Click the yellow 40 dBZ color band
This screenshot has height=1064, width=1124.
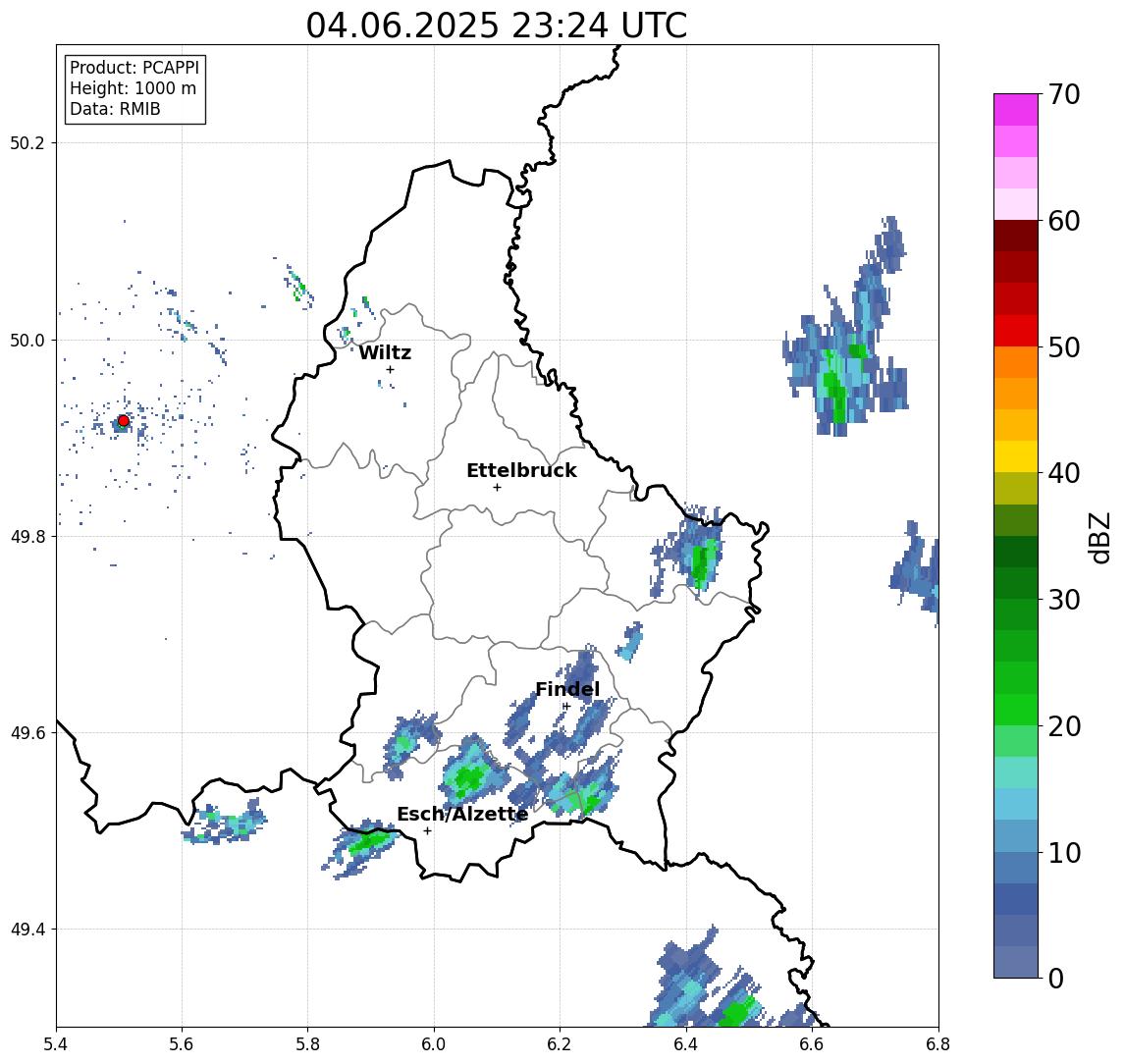click(x=1016, y=456)
